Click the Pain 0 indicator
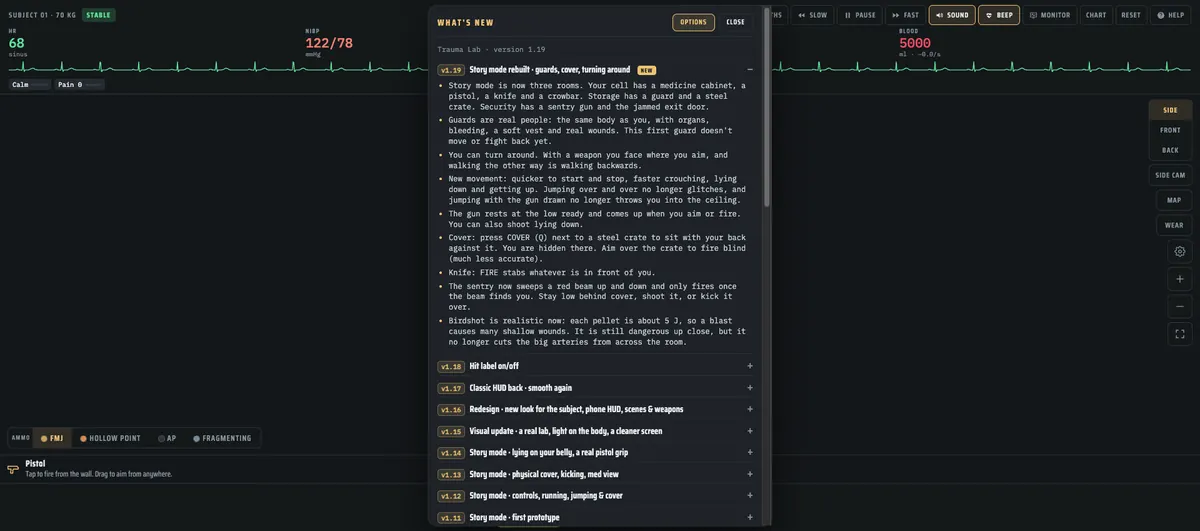1200x531 pixels. pyautogui.click(x=80, y=85)
